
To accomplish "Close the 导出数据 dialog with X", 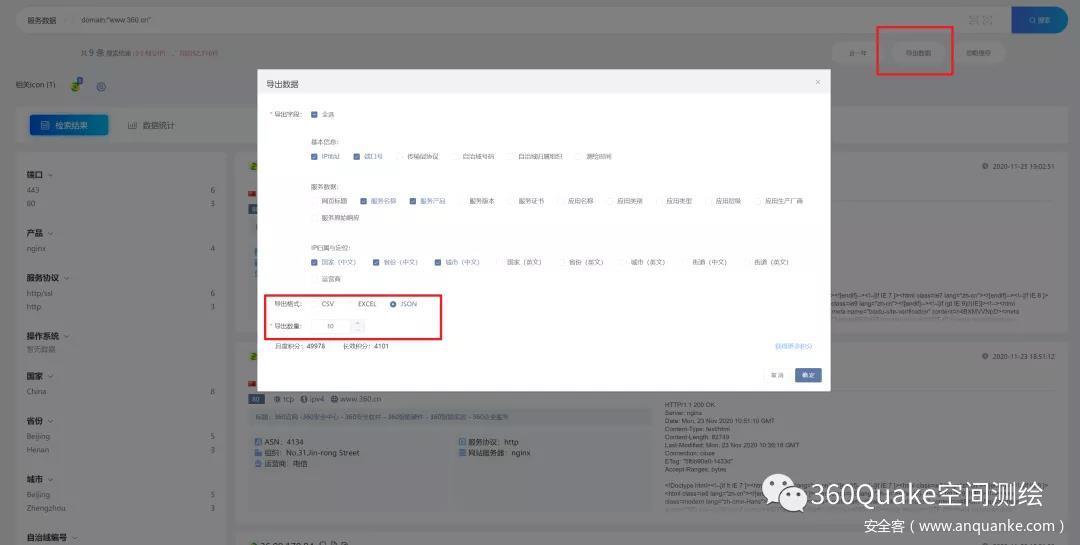I will (x=817, y=82).
